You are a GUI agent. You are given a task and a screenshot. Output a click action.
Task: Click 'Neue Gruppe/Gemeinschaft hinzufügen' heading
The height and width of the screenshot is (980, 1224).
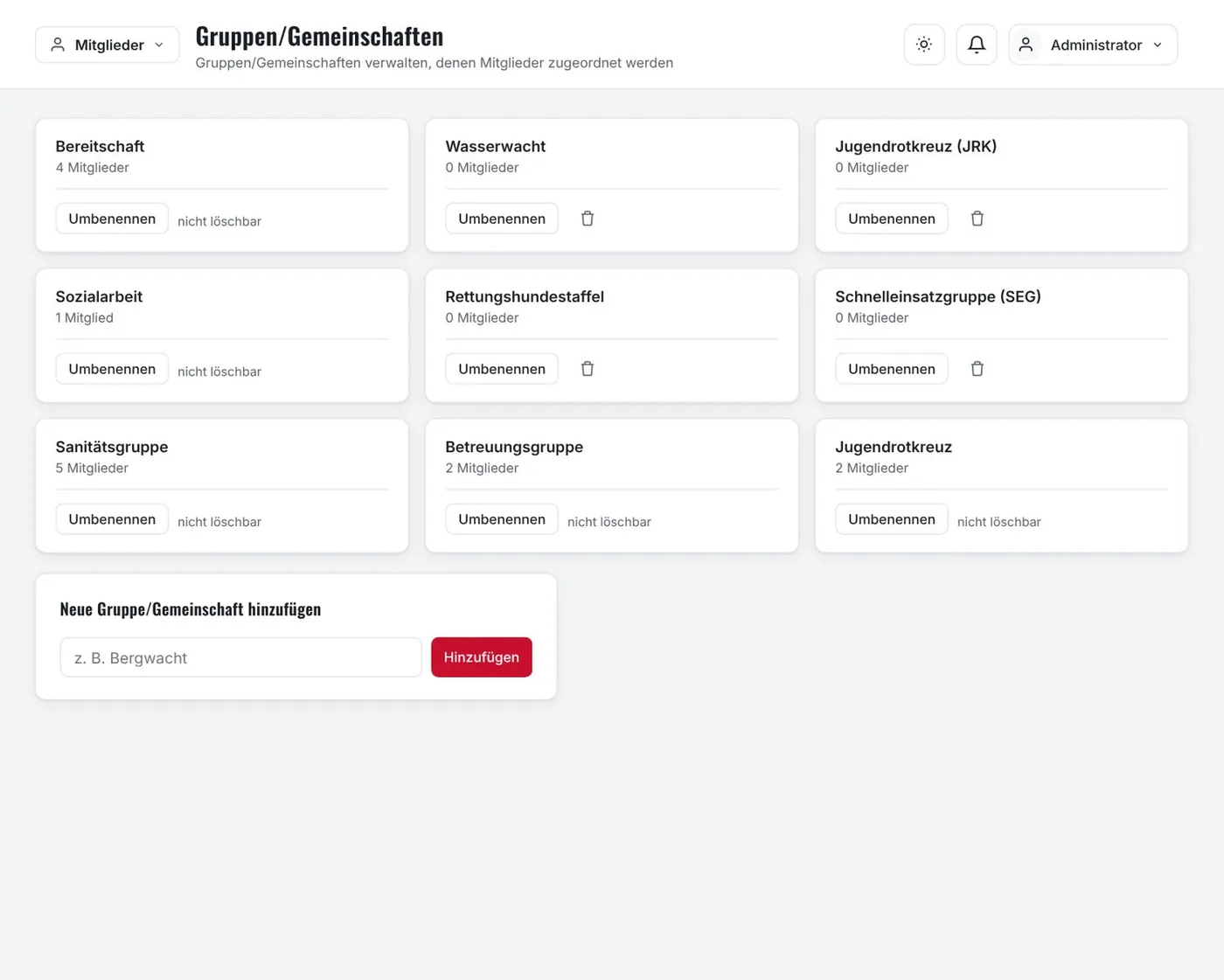coord(191,609)
